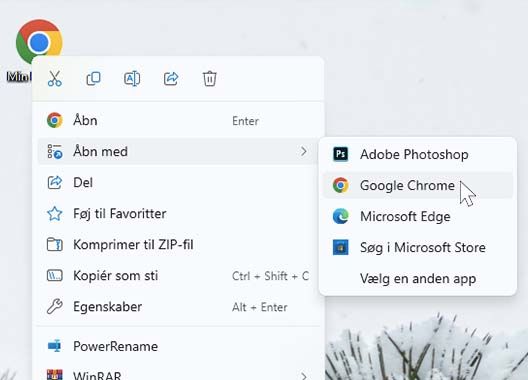Expand the WinRAR chevron arrow
Image resolution: width=528 pixels, height=380 pixels.
303,375
